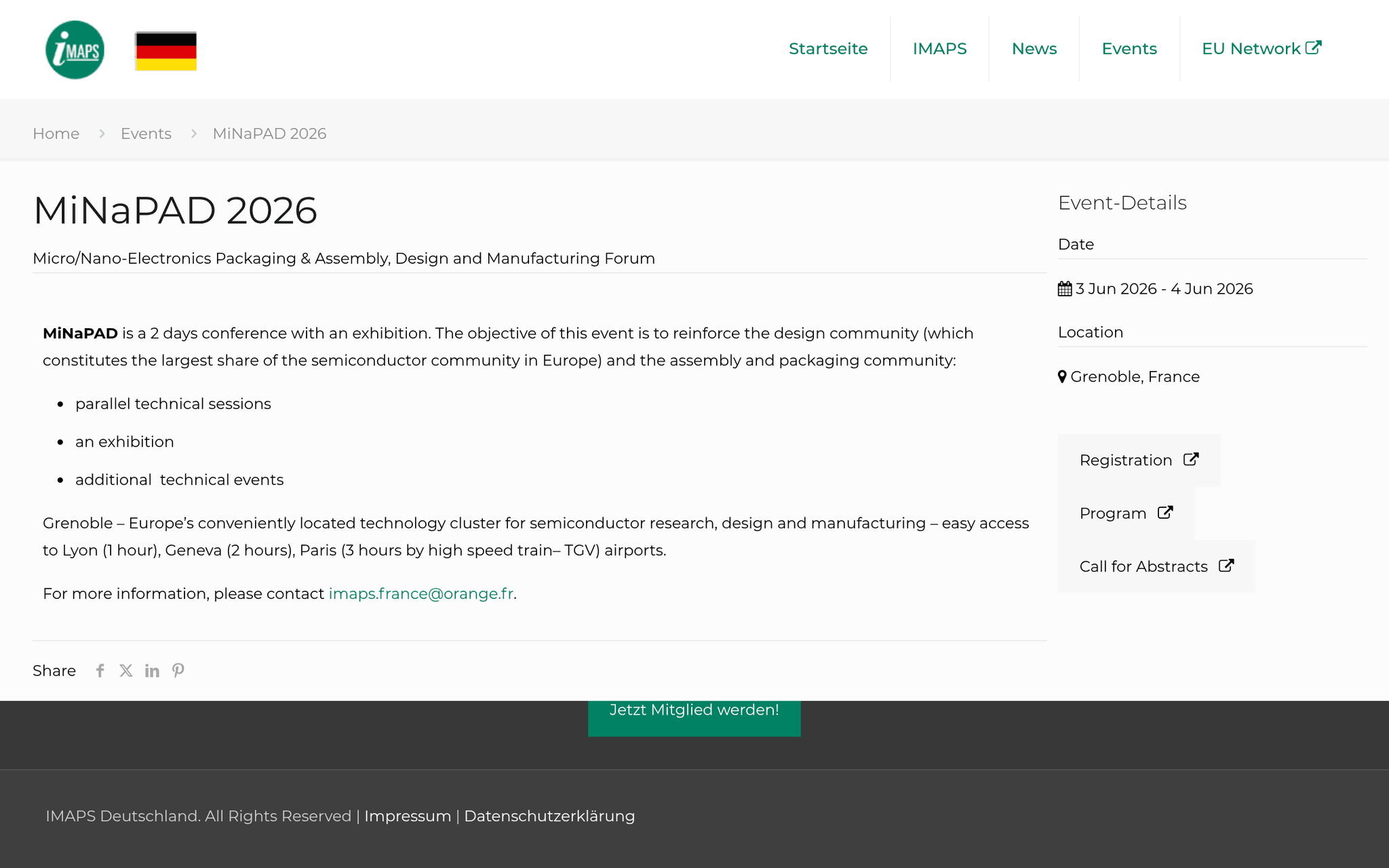Open the Registration external button
The image size is (1389, 868).
(1139, 460)
